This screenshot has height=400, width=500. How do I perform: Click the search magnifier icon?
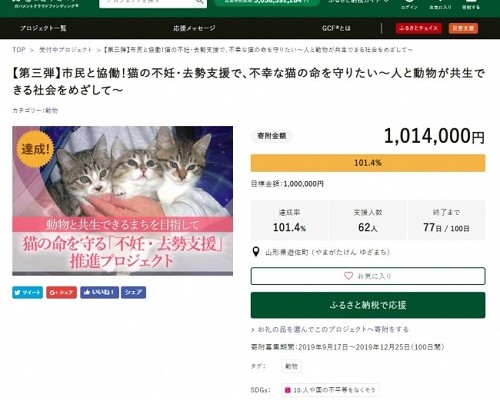pyautogui.click(x=199, y=2)
